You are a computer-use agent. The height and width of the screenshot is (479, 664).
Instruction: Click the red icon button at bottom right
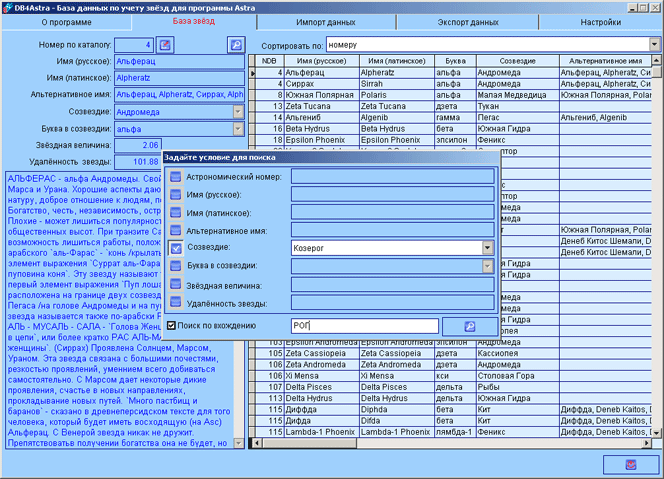click(x=630, y=464)
